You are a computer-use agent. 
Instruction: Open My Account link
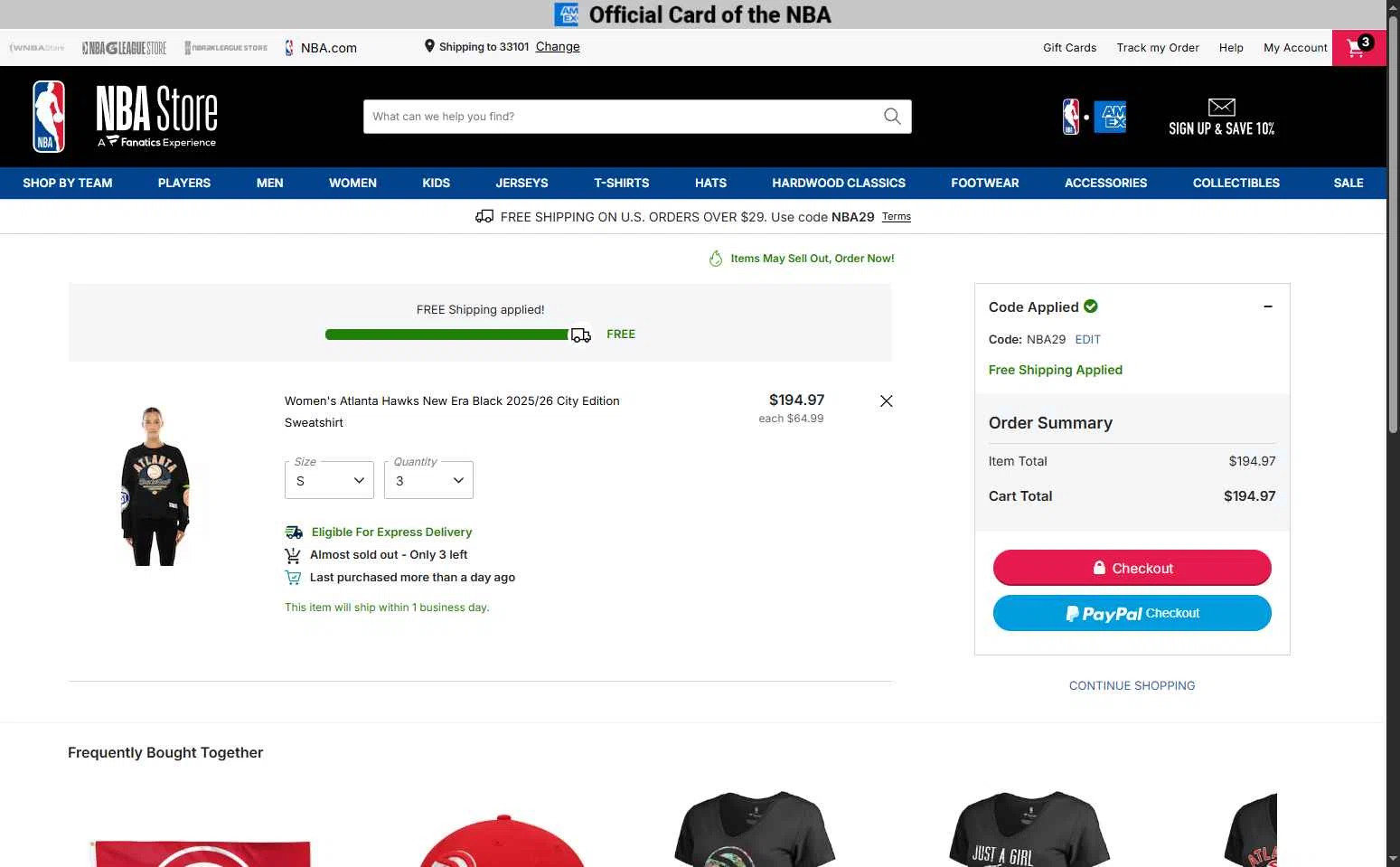[x=1295, y=48]
